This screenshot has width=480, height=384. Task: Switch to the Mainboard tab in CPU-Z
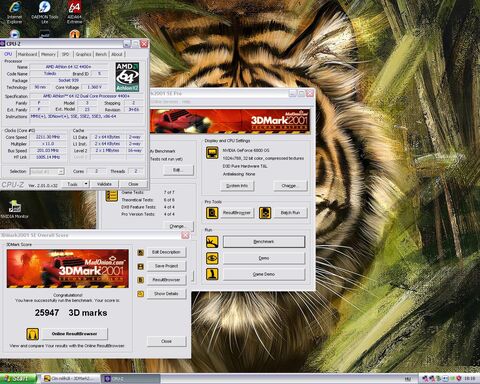pyautogui.click(x=27, y=54)
